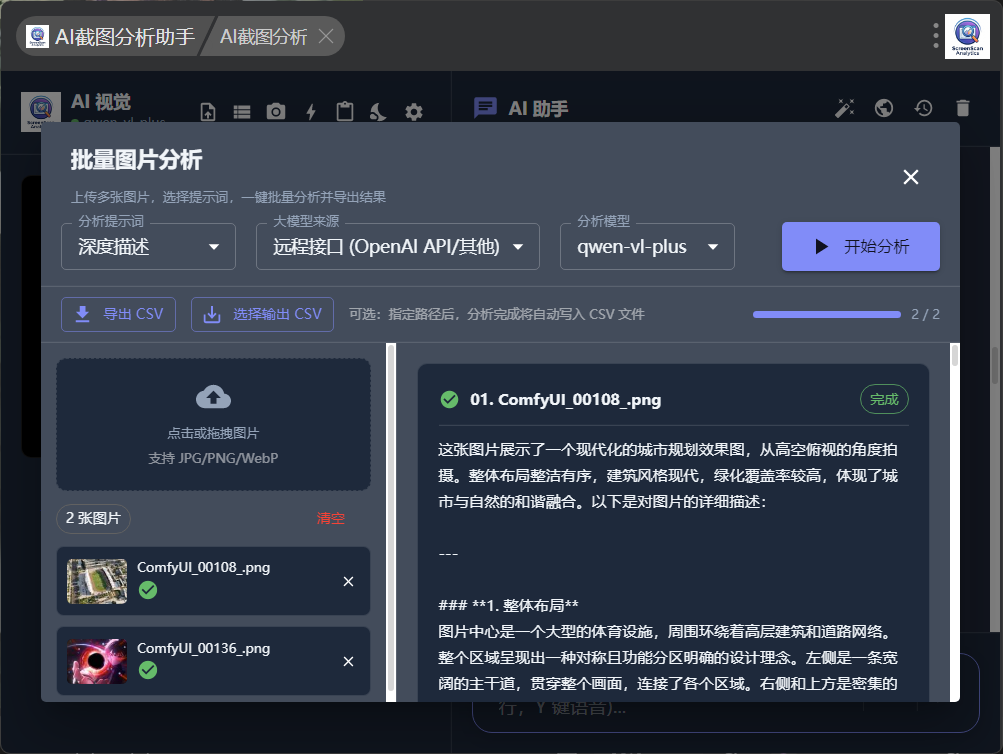Select the ComfyUI_00136_.png thumbnail
Image resolution: width=1003 pixels, height=754 pixels.
coord(97,661)
